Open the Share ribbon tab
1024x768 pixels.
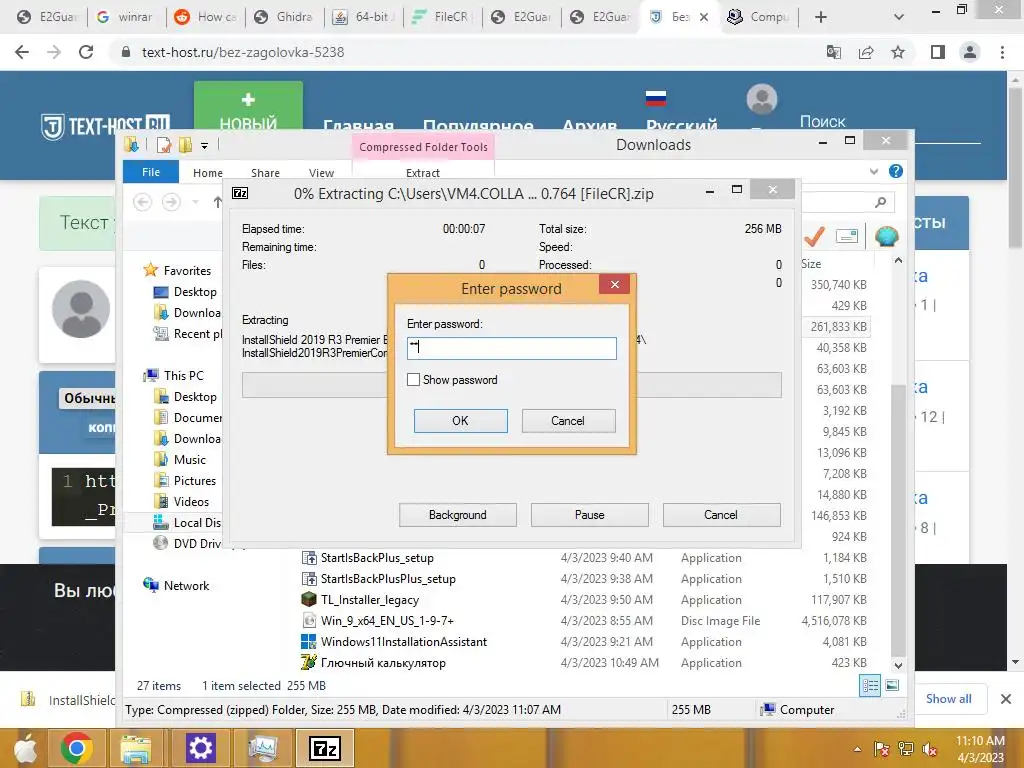(265, 172)
